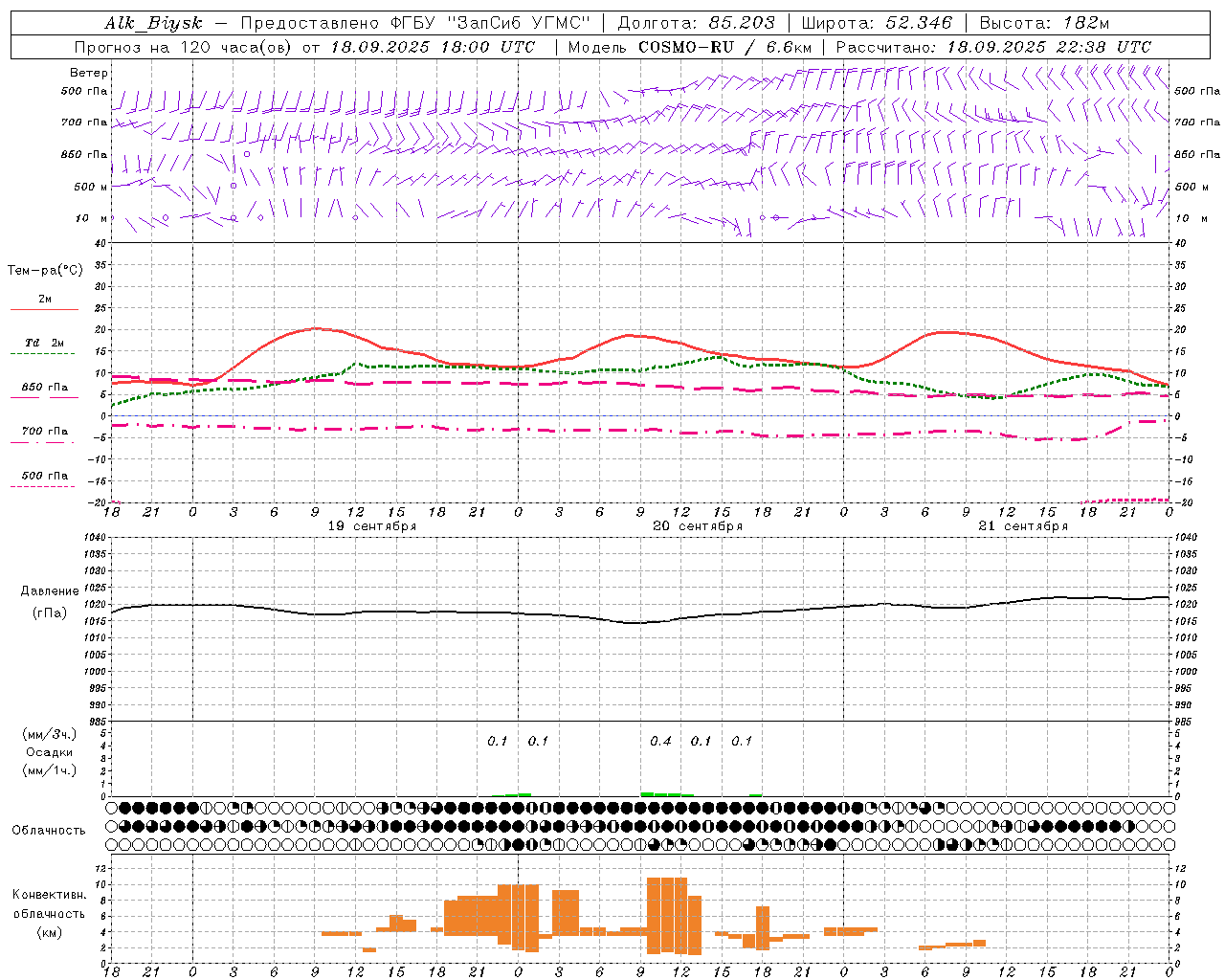Viewport: 1225px width, 980px height.
Task: Click the longitude value 85.203
Action: [x=742, y=23]
